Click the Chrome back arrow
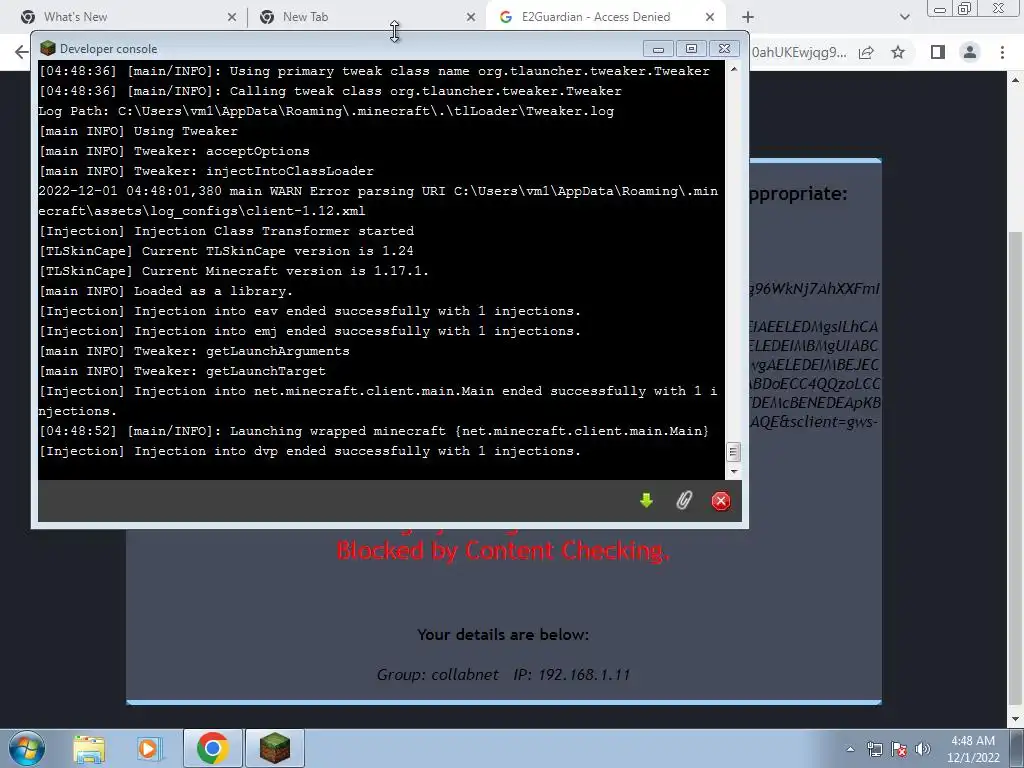This screenshot has width=1024, height=768. tap(21, 52)
